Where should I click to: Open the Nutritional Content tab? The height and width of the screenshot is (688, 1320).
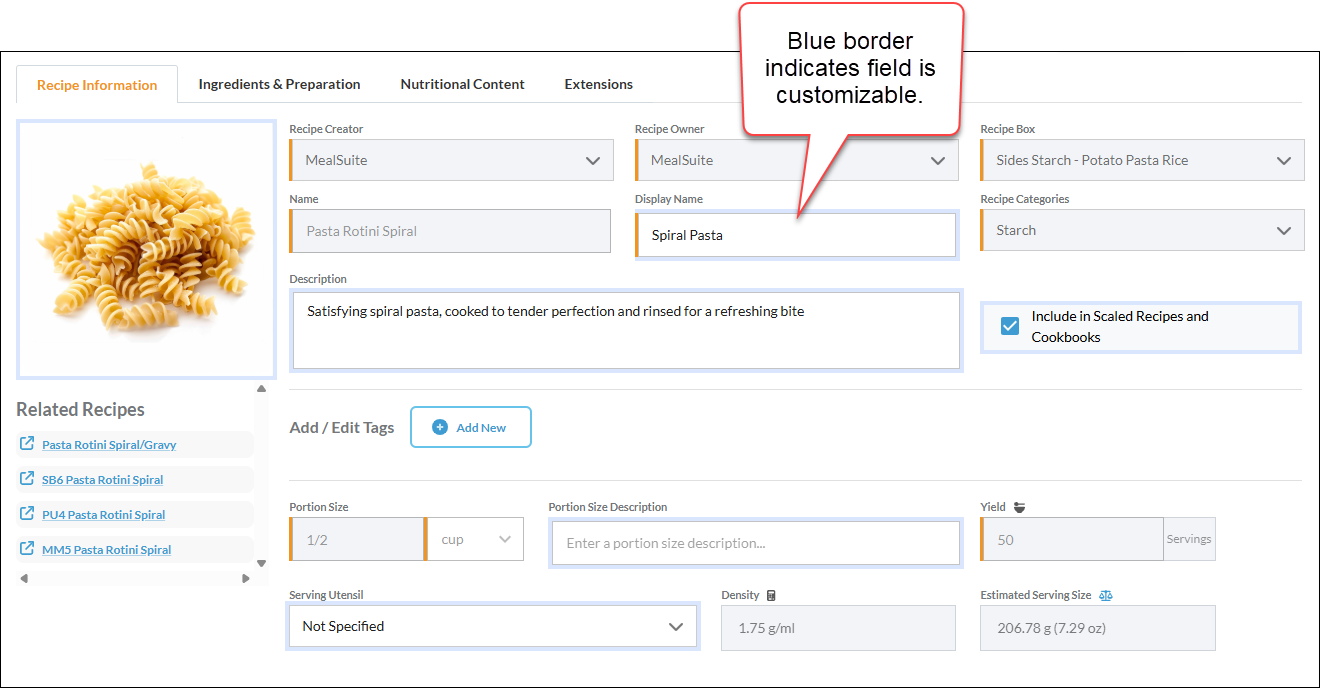tap(462, 84)
